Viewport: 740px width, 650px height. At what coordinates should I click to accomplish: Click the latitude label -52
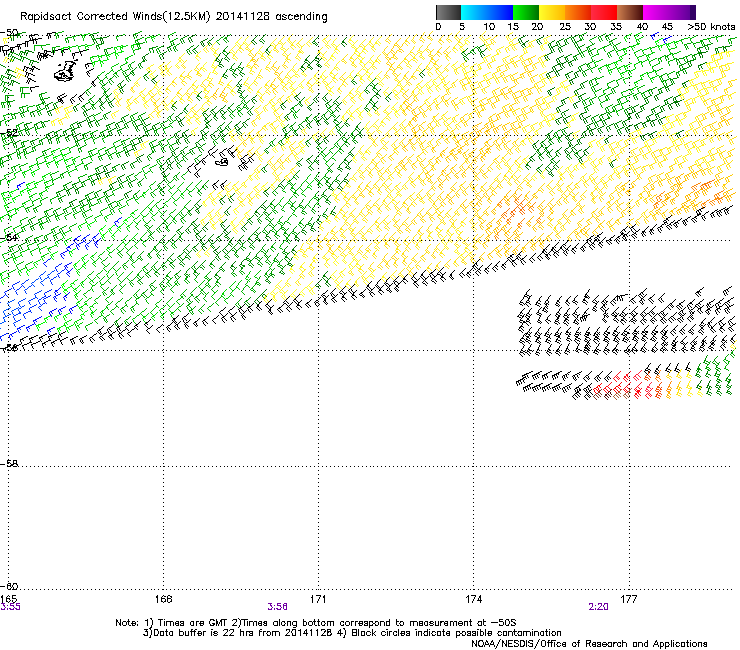9,132
